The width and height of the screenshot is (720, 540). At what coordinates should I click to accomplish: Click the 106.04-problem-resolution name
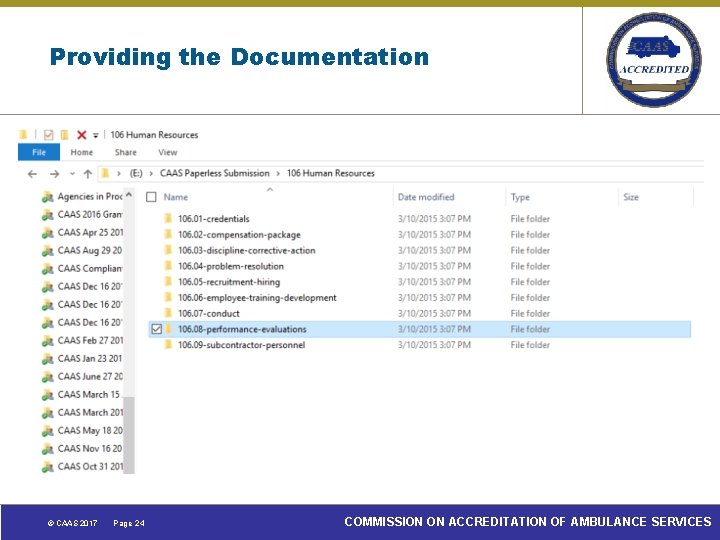tap(231, 266)
